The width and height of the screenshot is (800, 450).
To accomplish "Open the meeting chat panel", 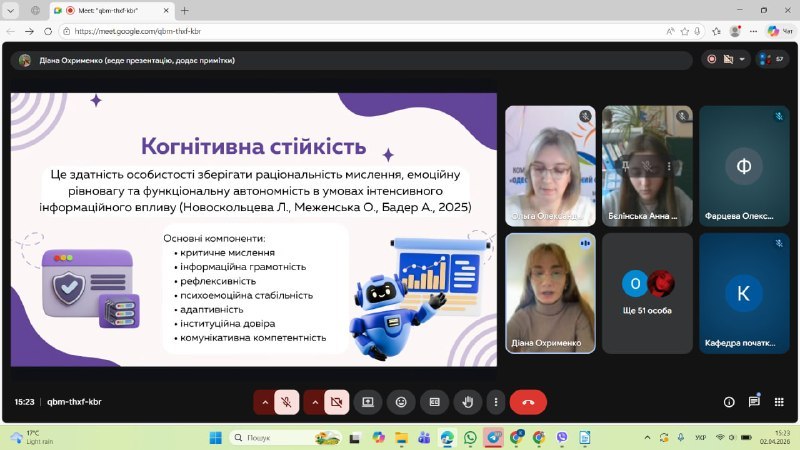I will [754, 401].
